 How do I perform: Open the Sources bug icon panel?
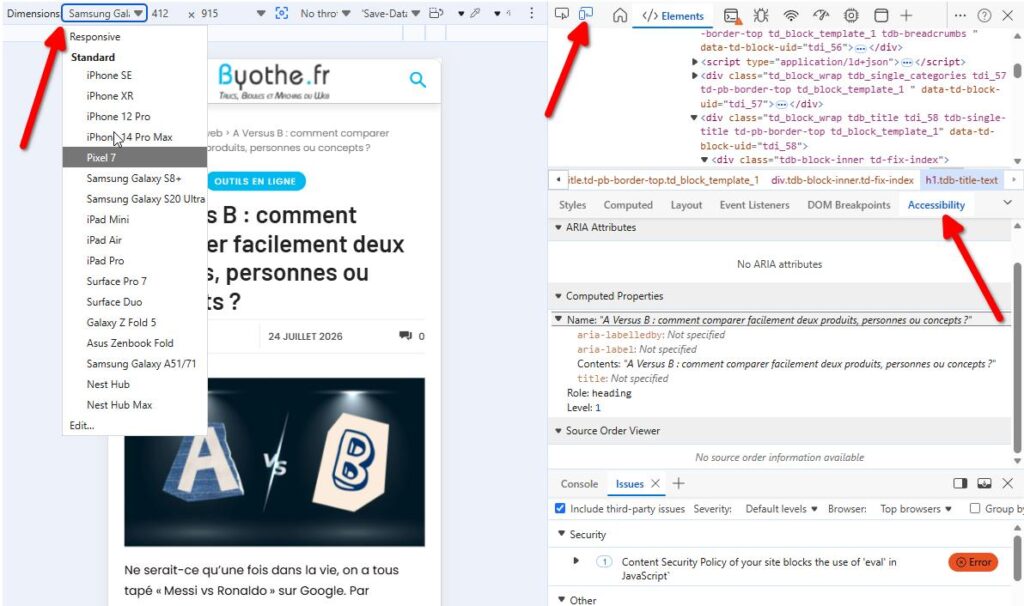click(x=761, y=15)
